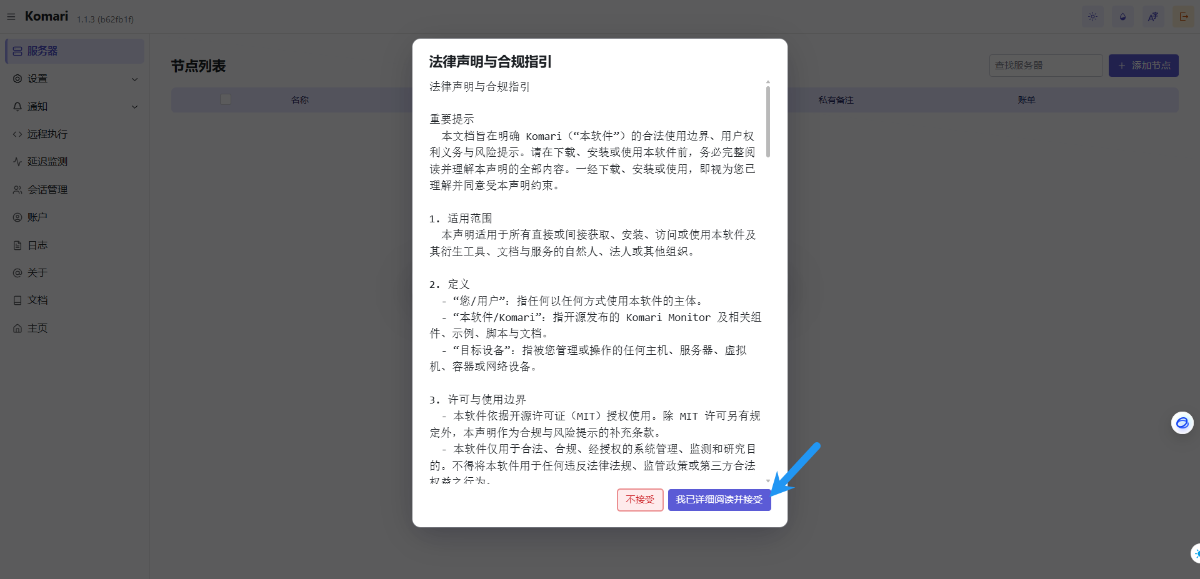Click the 账单 column header

click(1026, 100)
